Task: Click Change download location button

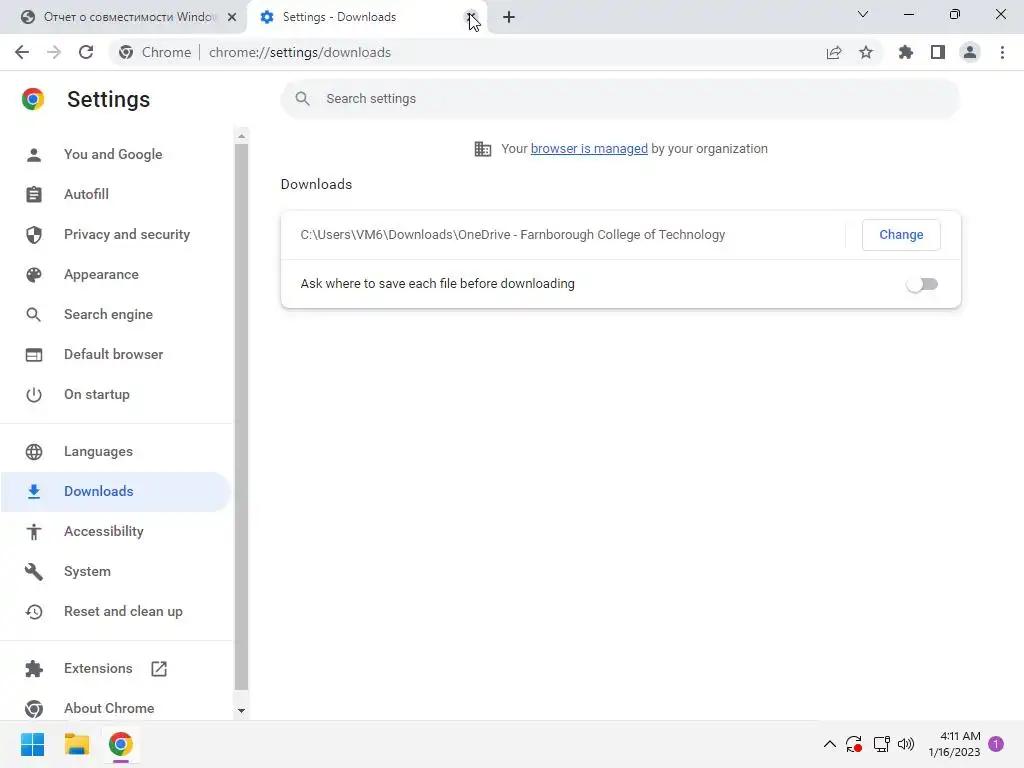Action: tap(901, 234)
